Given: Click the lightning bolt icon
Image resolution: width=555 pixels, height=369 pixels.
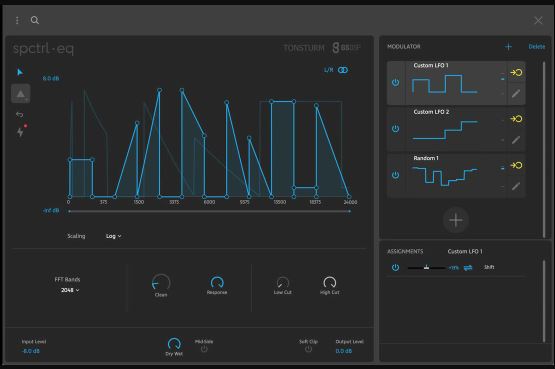Looking at the screenshot, I should point(20,132).
